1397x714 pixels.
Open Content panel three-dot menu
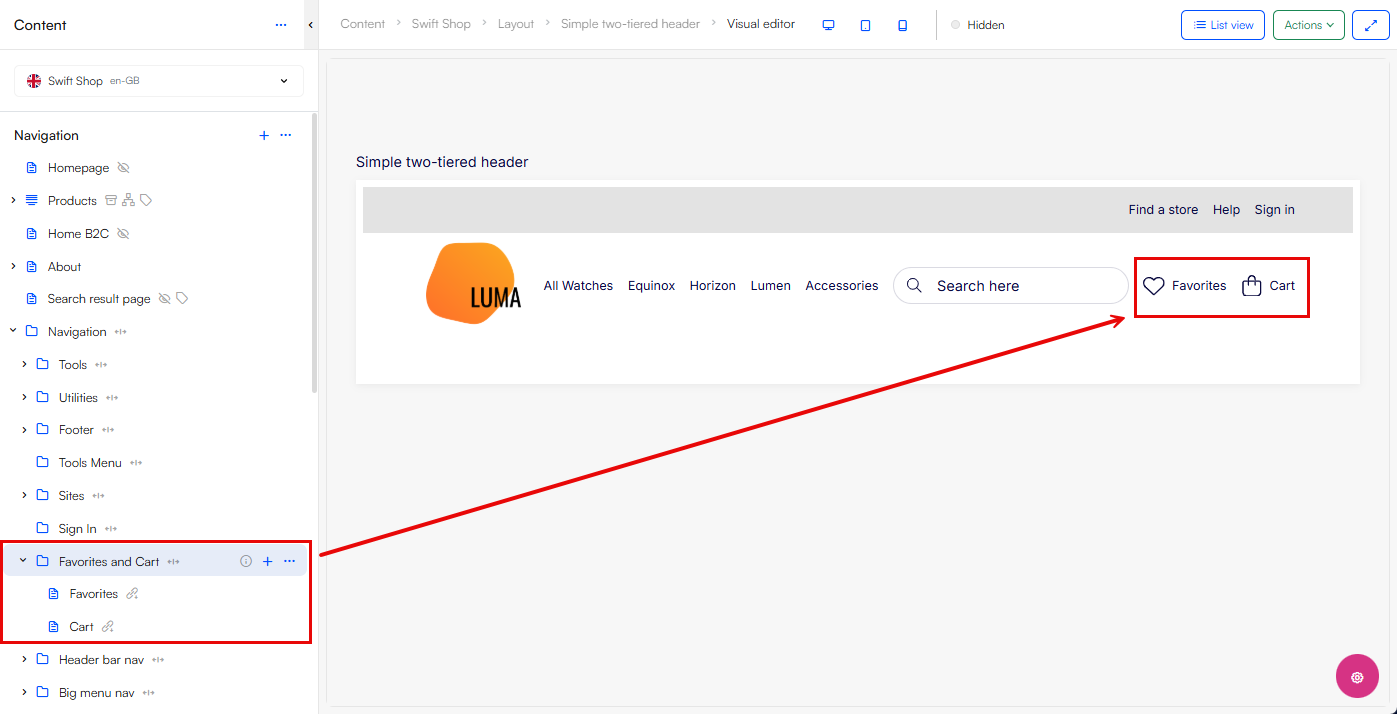pos(281,25)
